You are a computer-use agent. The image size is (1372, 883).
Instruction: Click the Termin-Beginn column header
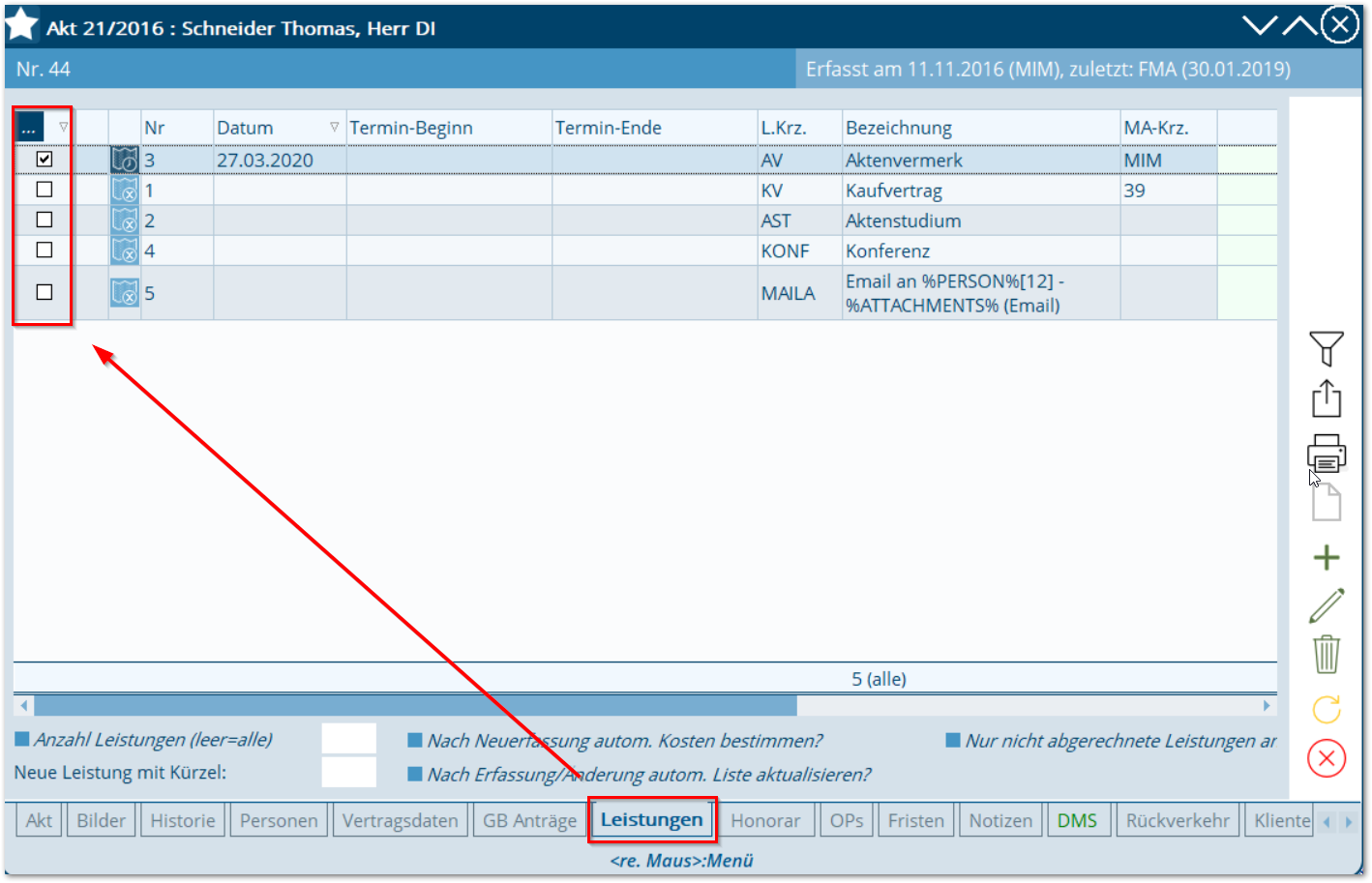pyautogui.click(x=449, y=127)
